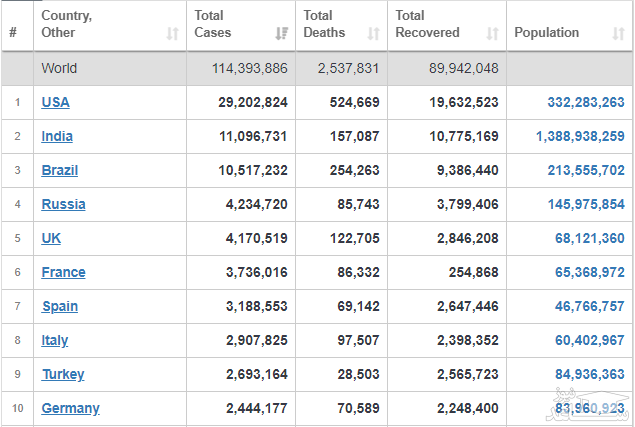Image resolution: width=635 pixels, height=427 pixels.
Task: Click sort icon in Total Deaths header
Action: tap(373, 33)
